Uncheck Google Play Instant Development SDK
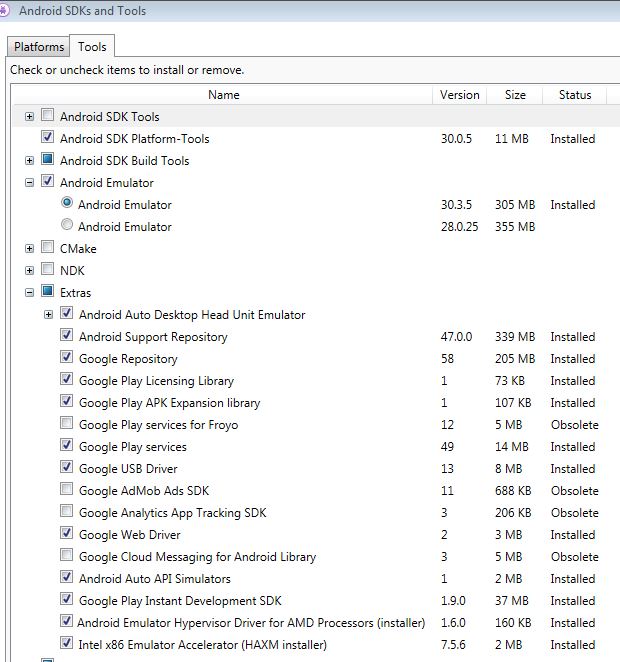The width and height of the screenshot is (620, 662). (x=66, y=599)
